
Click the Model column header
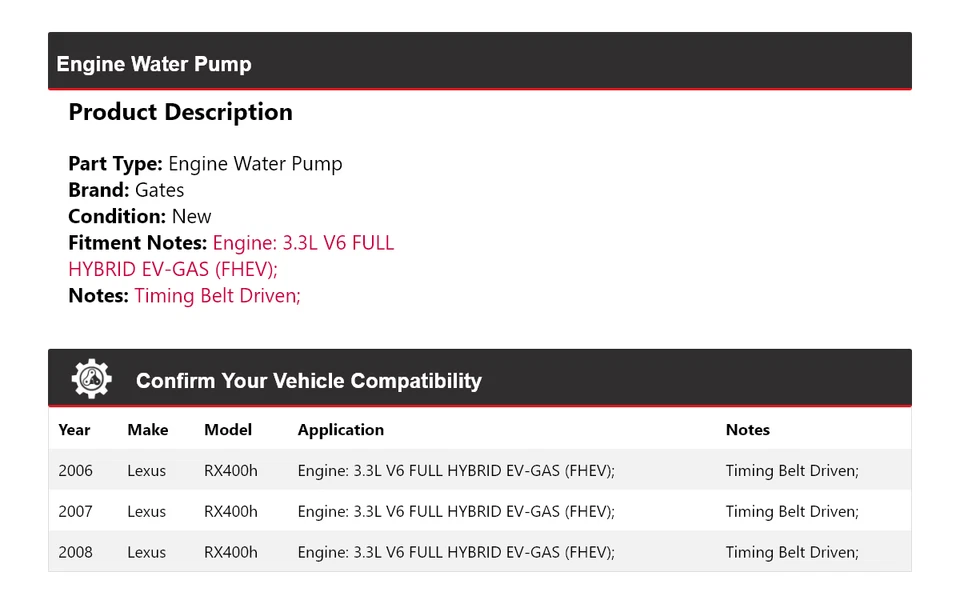[228, 430]
